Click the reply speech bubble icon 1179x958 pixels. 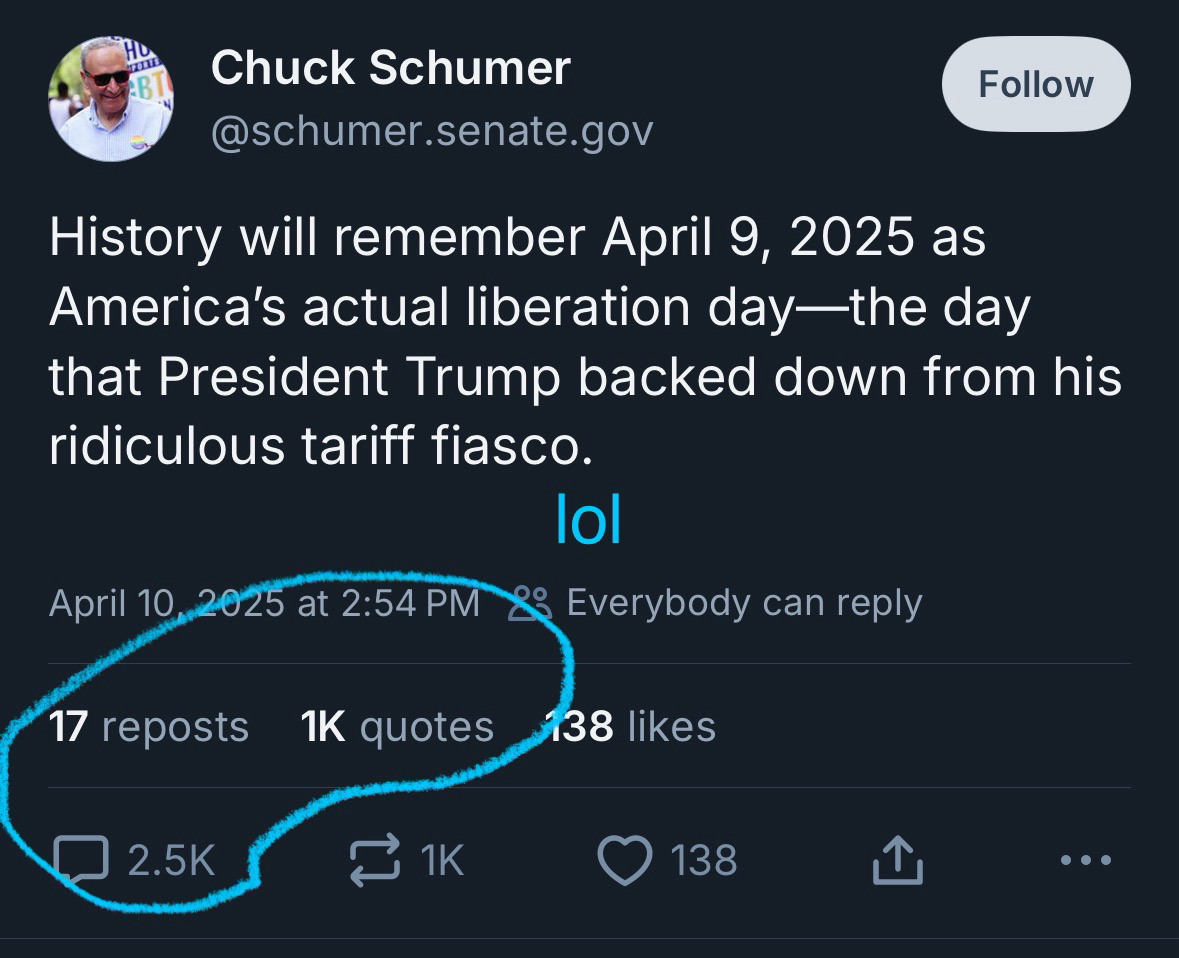point(80,860)
